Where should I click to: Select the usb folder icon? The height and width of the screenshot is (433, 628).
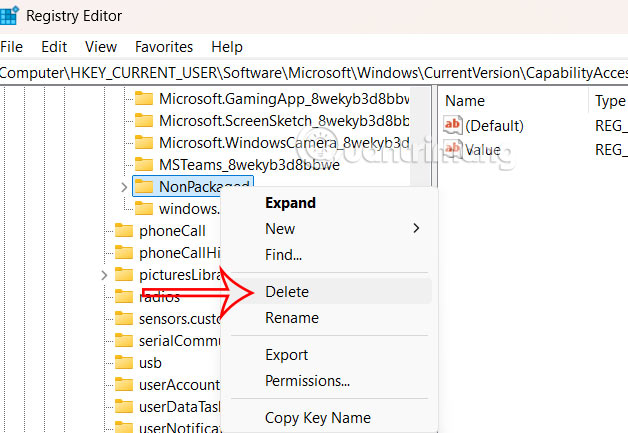click(x=124, y=363)
